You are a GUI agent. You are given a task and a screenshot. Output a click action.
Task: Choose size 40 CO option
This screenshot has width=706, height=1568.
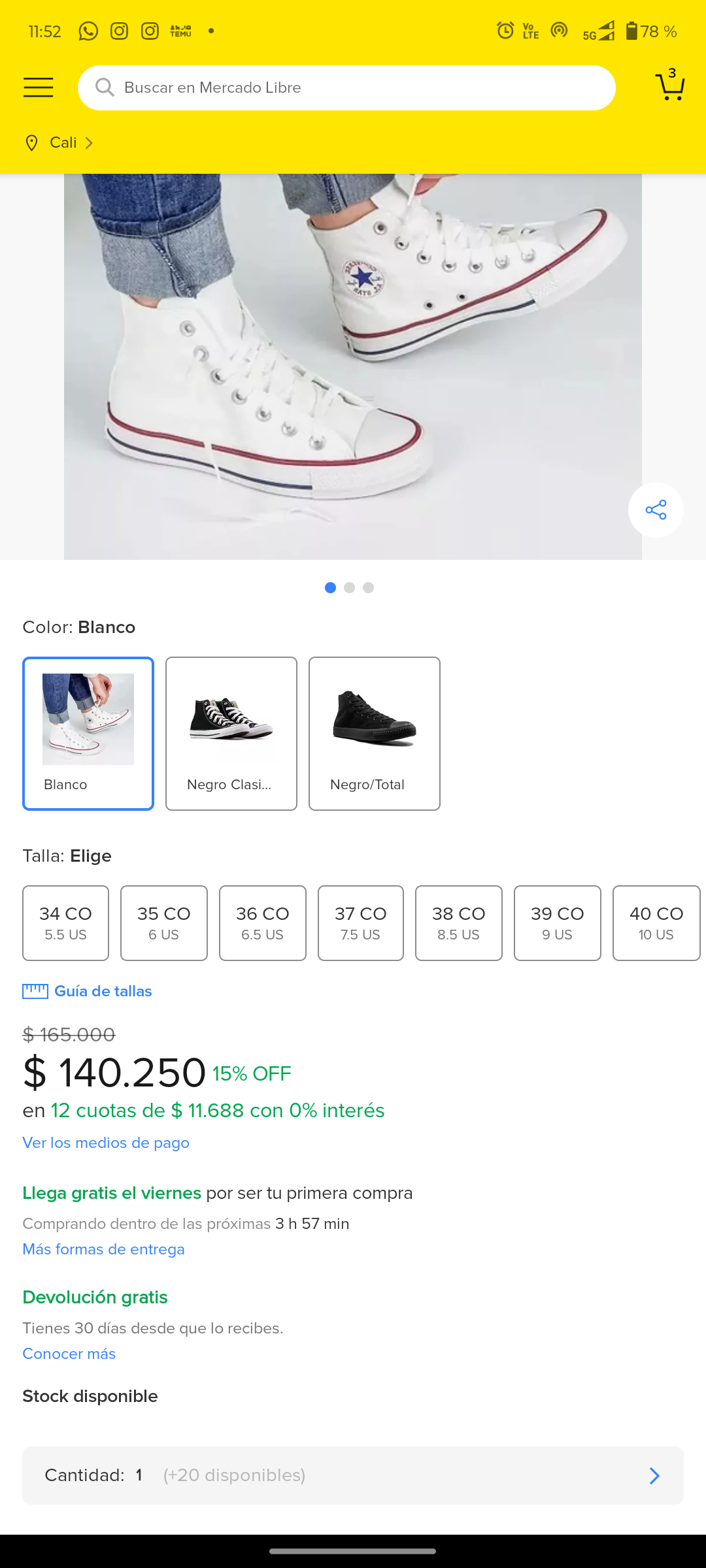coord(656,923)
